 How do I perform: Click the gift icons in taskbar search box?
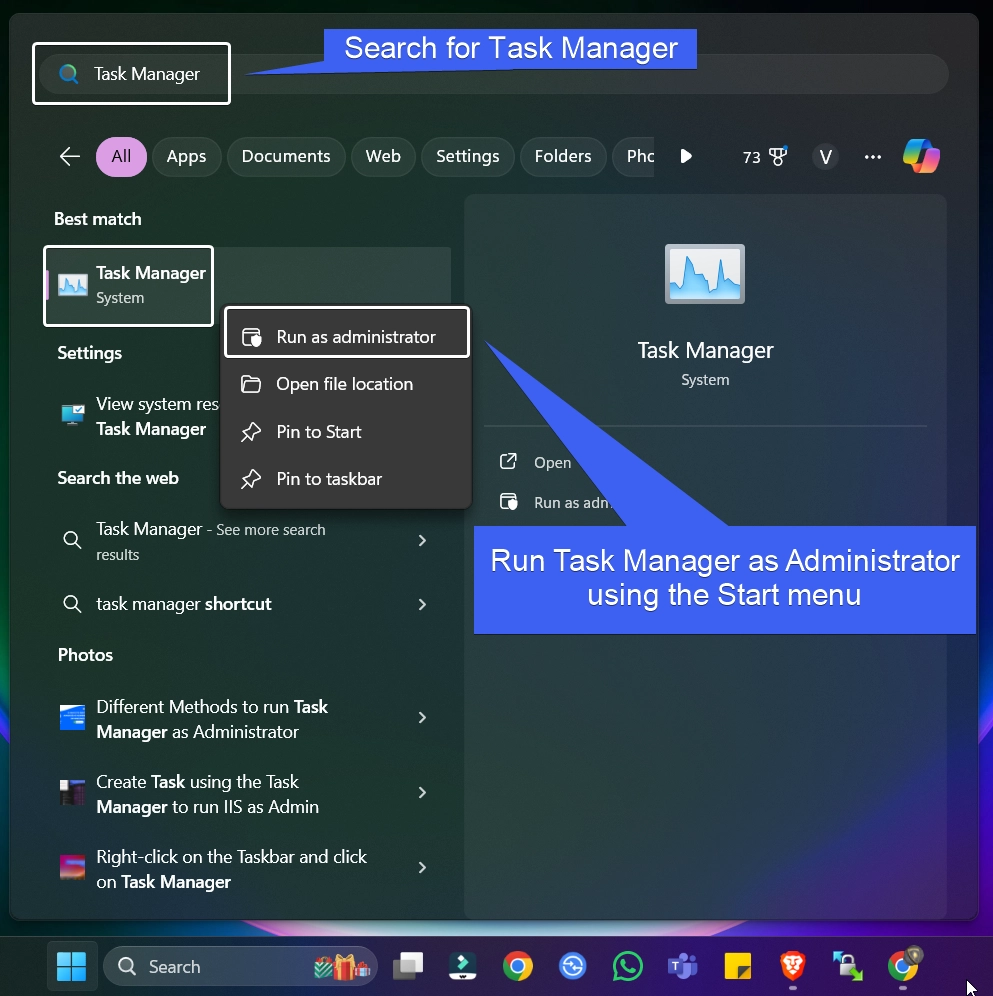342,967
